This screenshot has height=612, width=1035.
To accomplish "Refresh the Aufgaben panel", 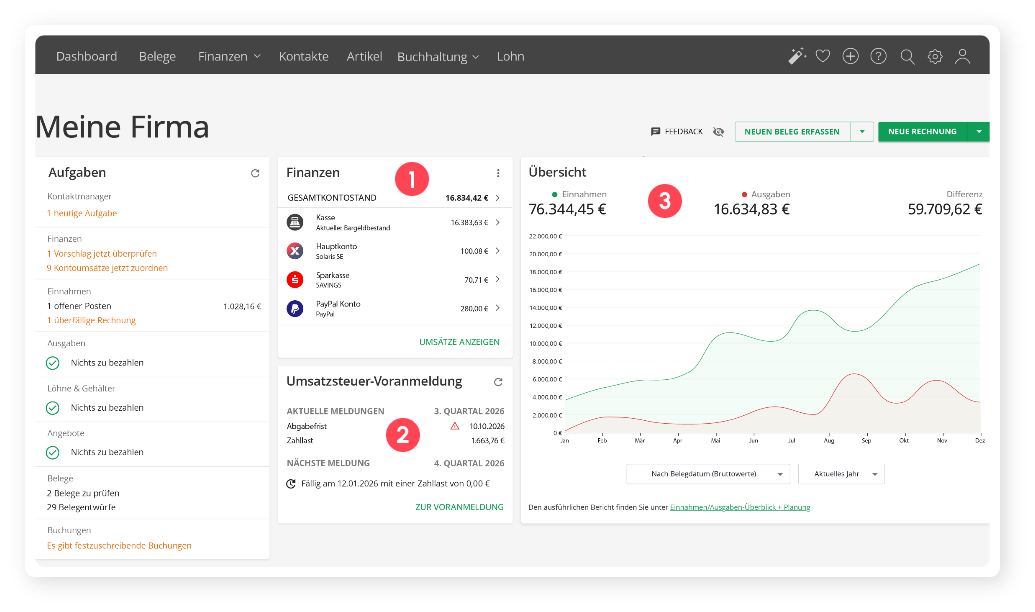I will tap(255, 173).
